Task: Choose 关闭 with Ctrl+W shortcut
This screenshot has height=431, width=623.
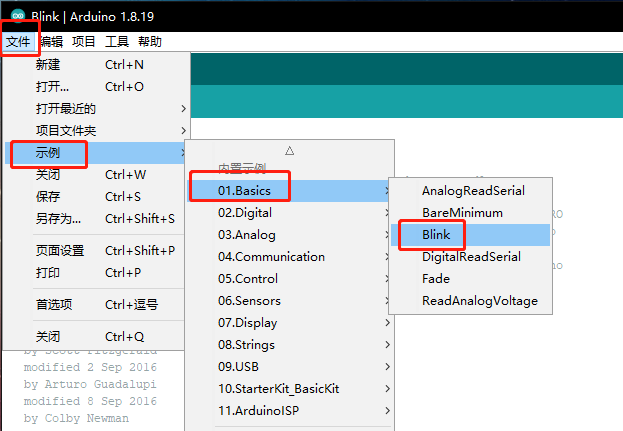Action: click(95, 174)
